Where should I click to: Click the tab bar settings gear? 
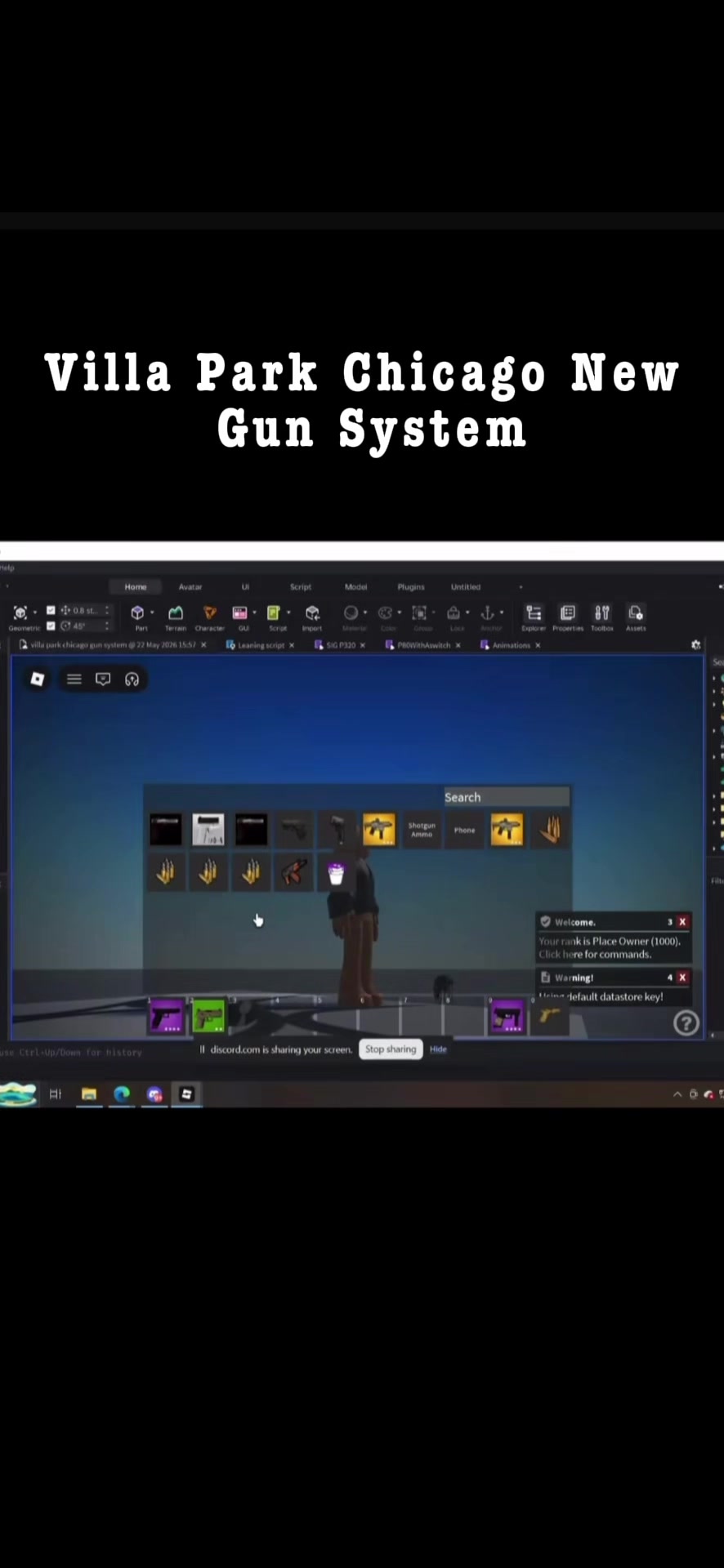tap(695, 644)
